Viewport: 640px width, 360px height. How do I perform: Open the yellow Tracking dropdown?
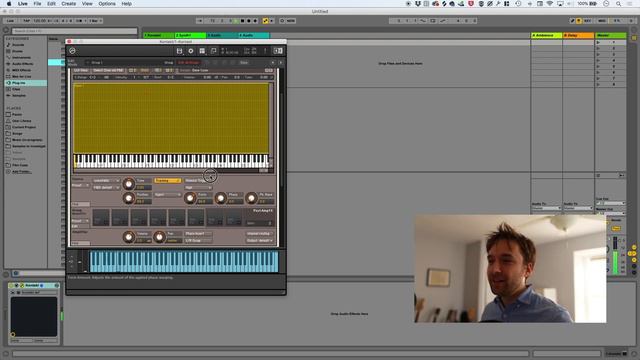click(167, 180)
